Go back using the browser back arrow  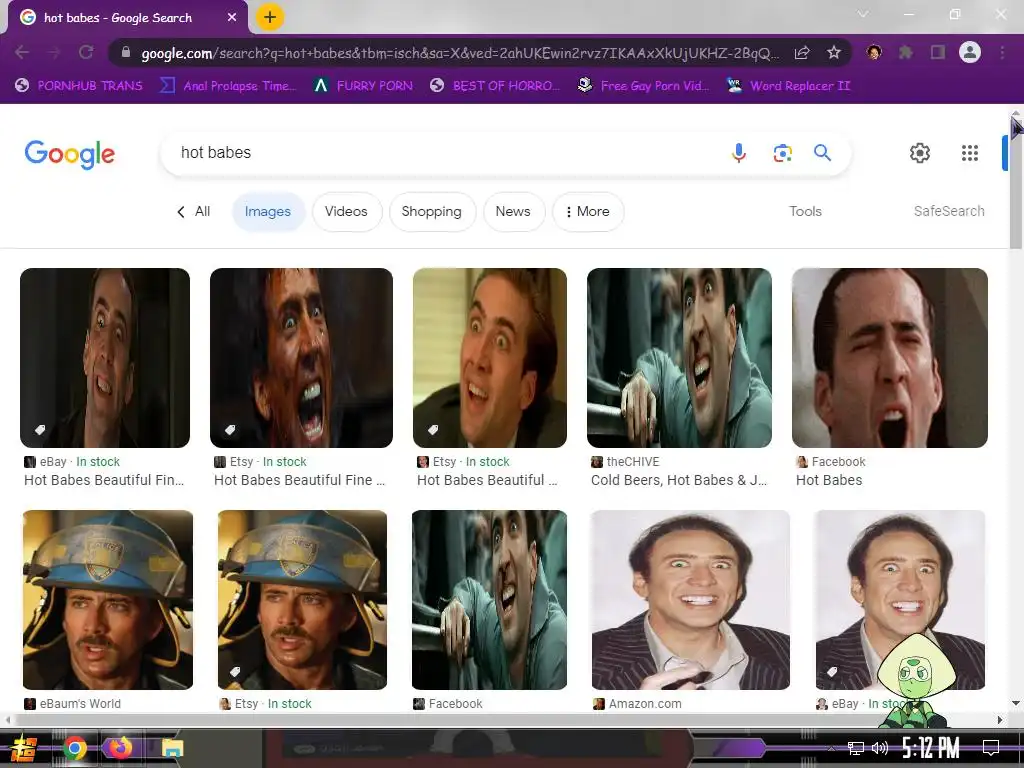pyautogui.click(x=22, y=52)
